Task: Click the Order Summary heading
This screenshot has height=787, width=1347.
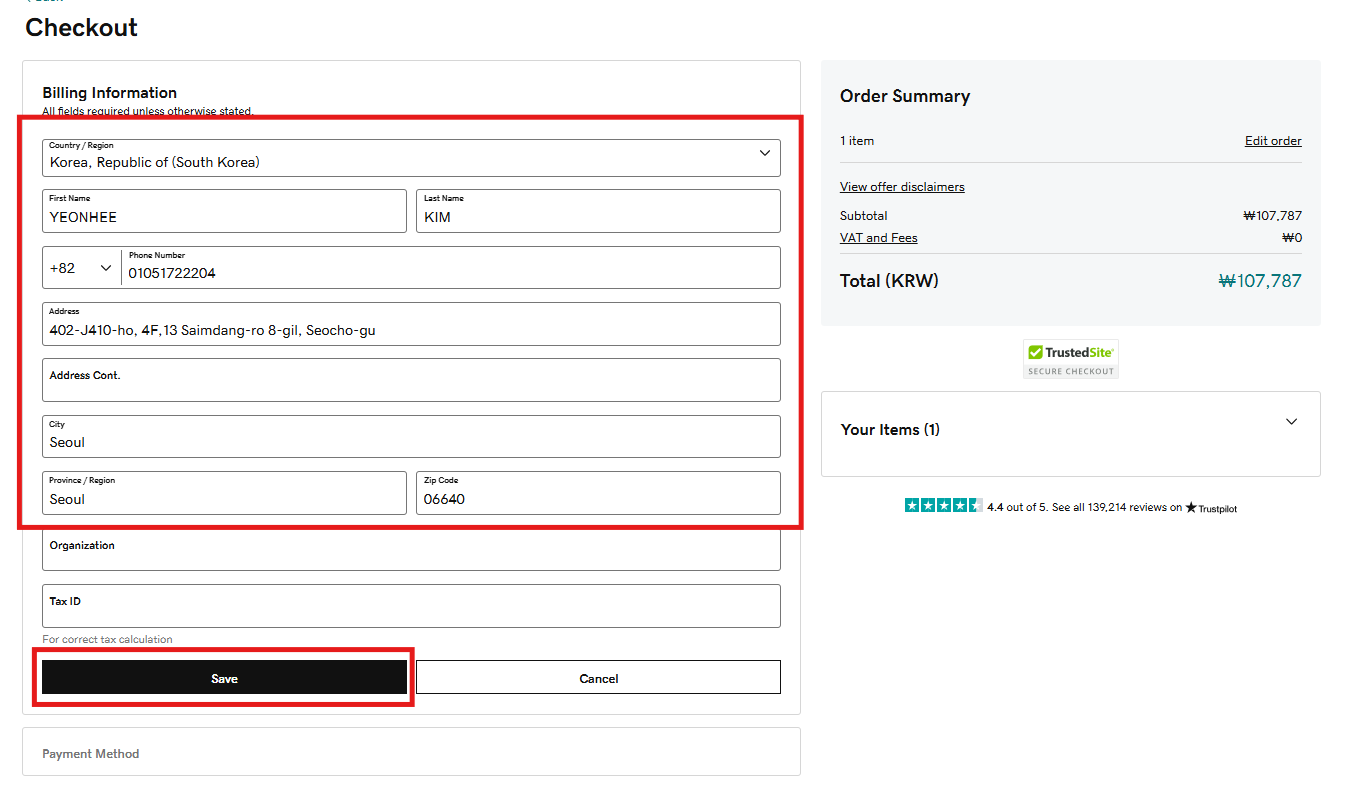Action: click(x=905, y=96)
